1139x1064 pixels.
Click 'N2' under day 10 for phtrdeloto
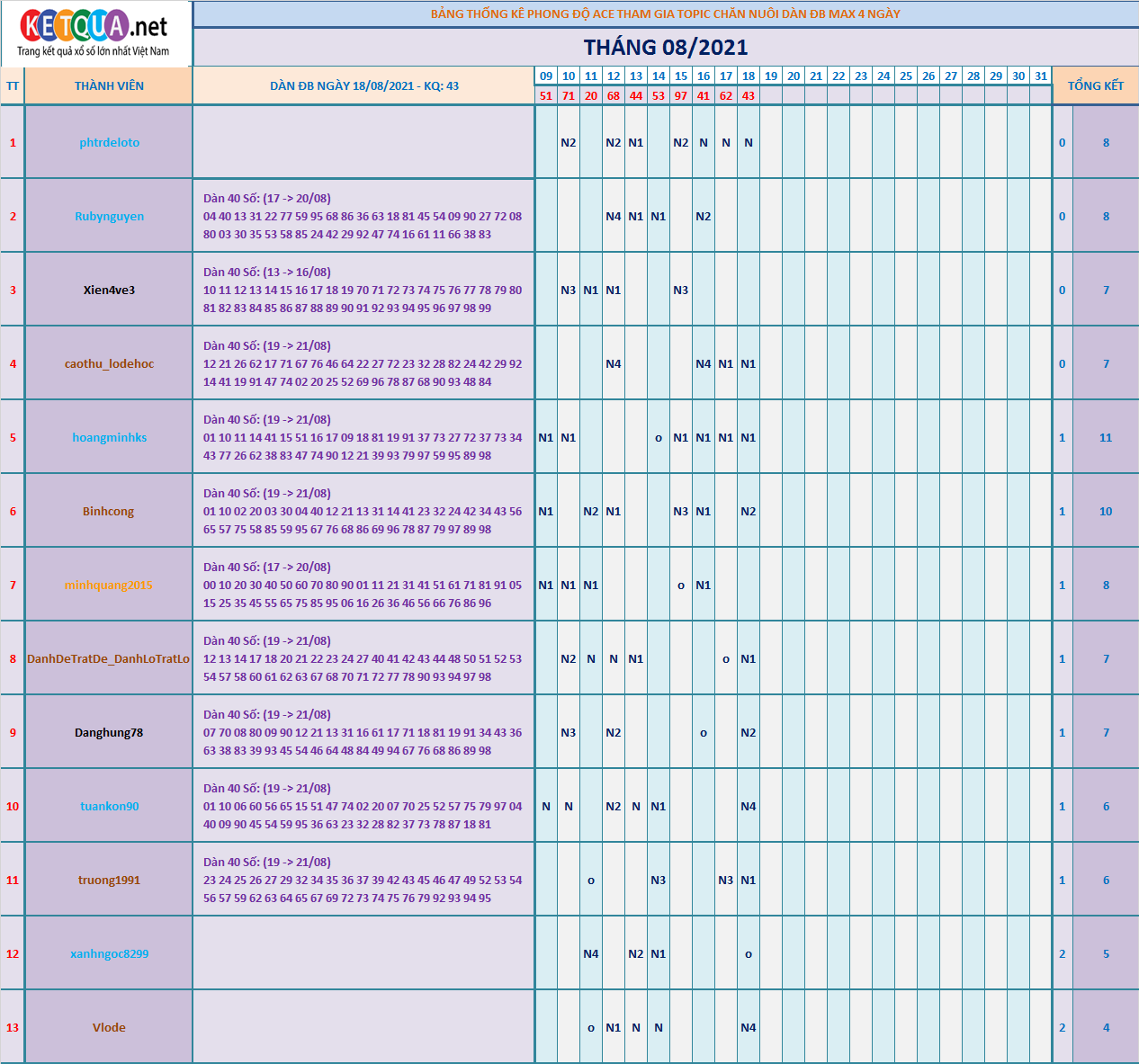point(569,143)
